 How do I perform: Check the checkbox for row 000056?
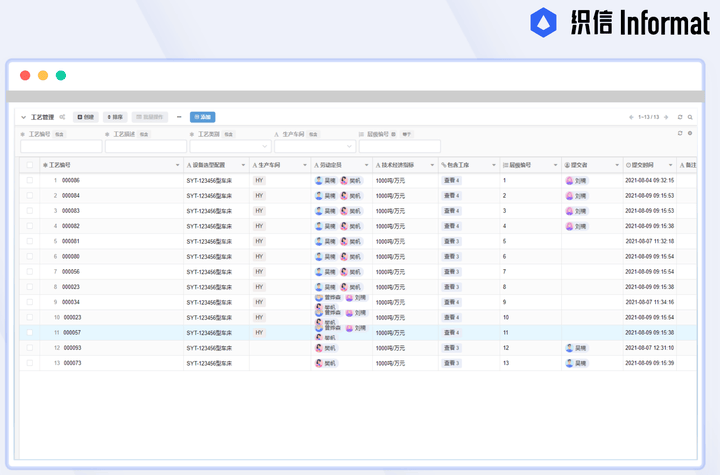[30, 271]
